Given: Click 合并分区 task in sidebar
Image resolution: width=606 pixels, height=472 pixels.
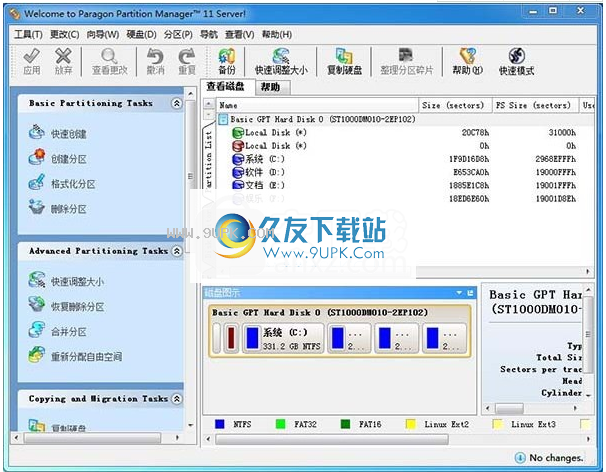Looking at the screenshot, I should click(x=69, y=332).
